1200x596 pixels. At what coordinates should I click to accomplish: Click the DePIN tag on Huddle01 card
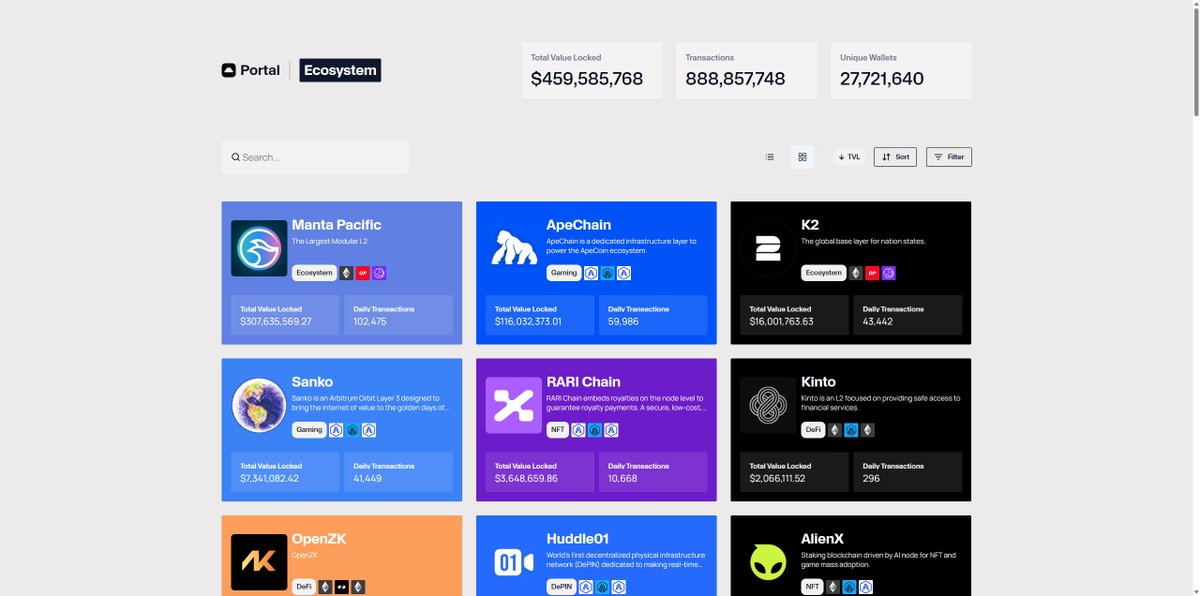point(562,587)
